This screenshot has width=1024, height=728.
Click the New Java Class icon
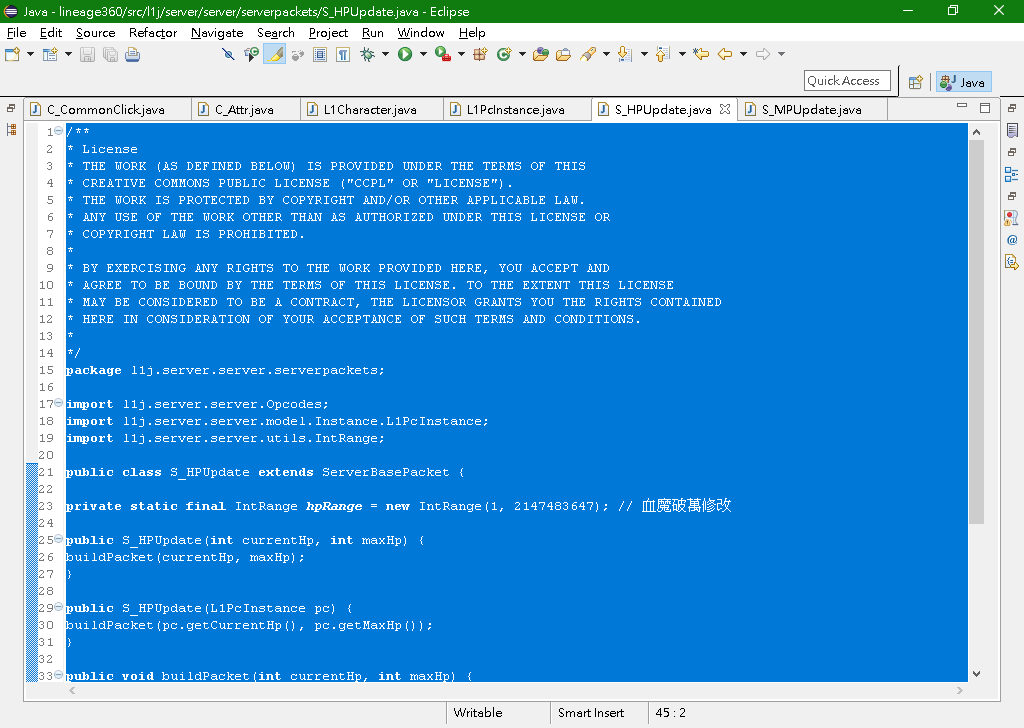(504, 55)
